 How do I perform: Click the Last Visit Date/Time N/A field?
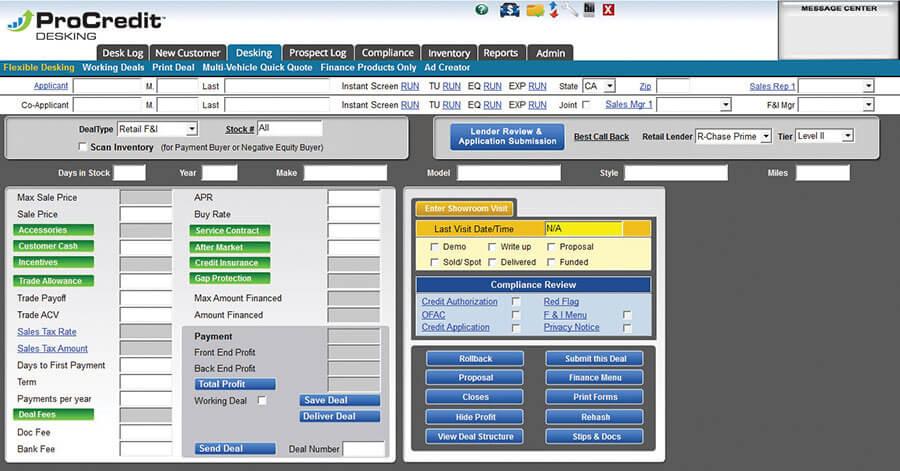tap(583, 228)
